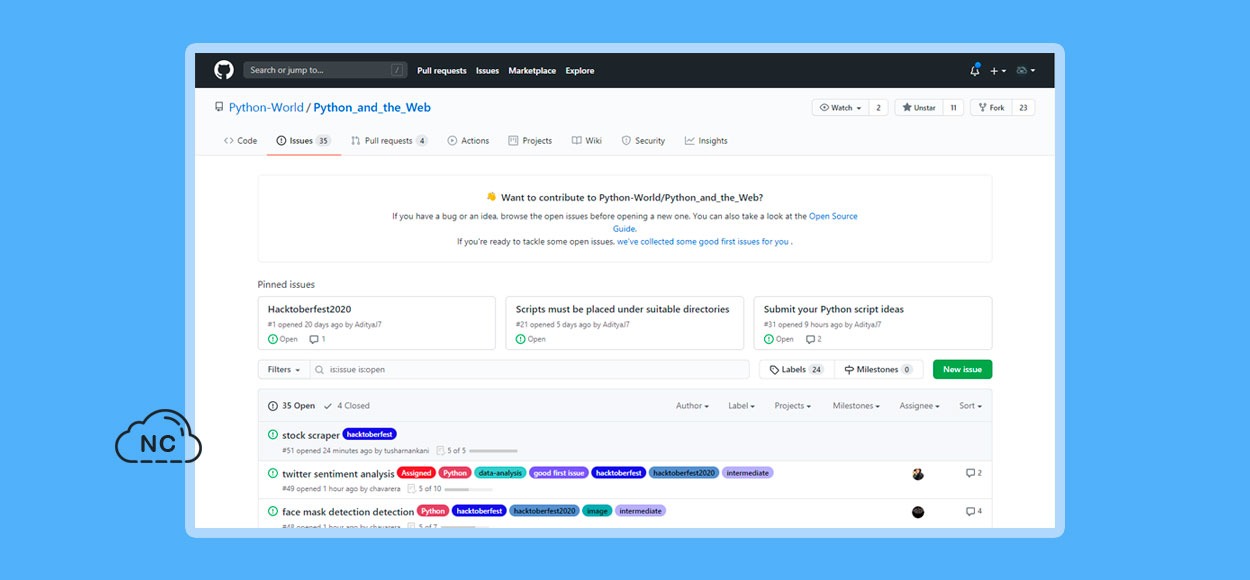The width and height of the screenshot is (1250, 580).
Task: Open comments on twitter sentiment analysis issue
Action: (x=974, y=473)
